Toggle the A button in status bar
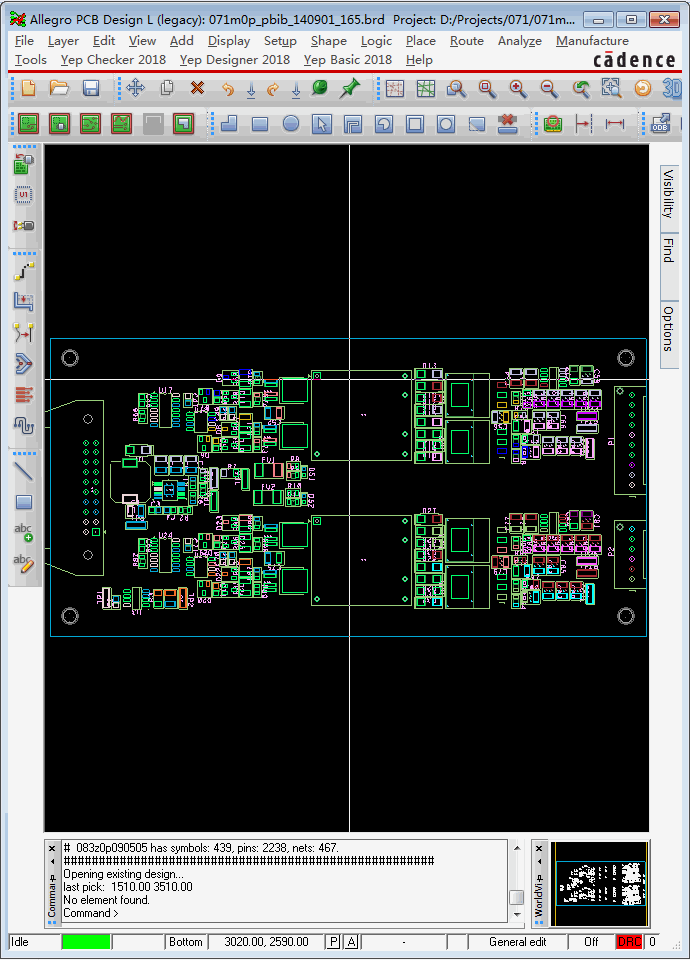This screenshot has width=690, height=960. [x=351, y=942]
